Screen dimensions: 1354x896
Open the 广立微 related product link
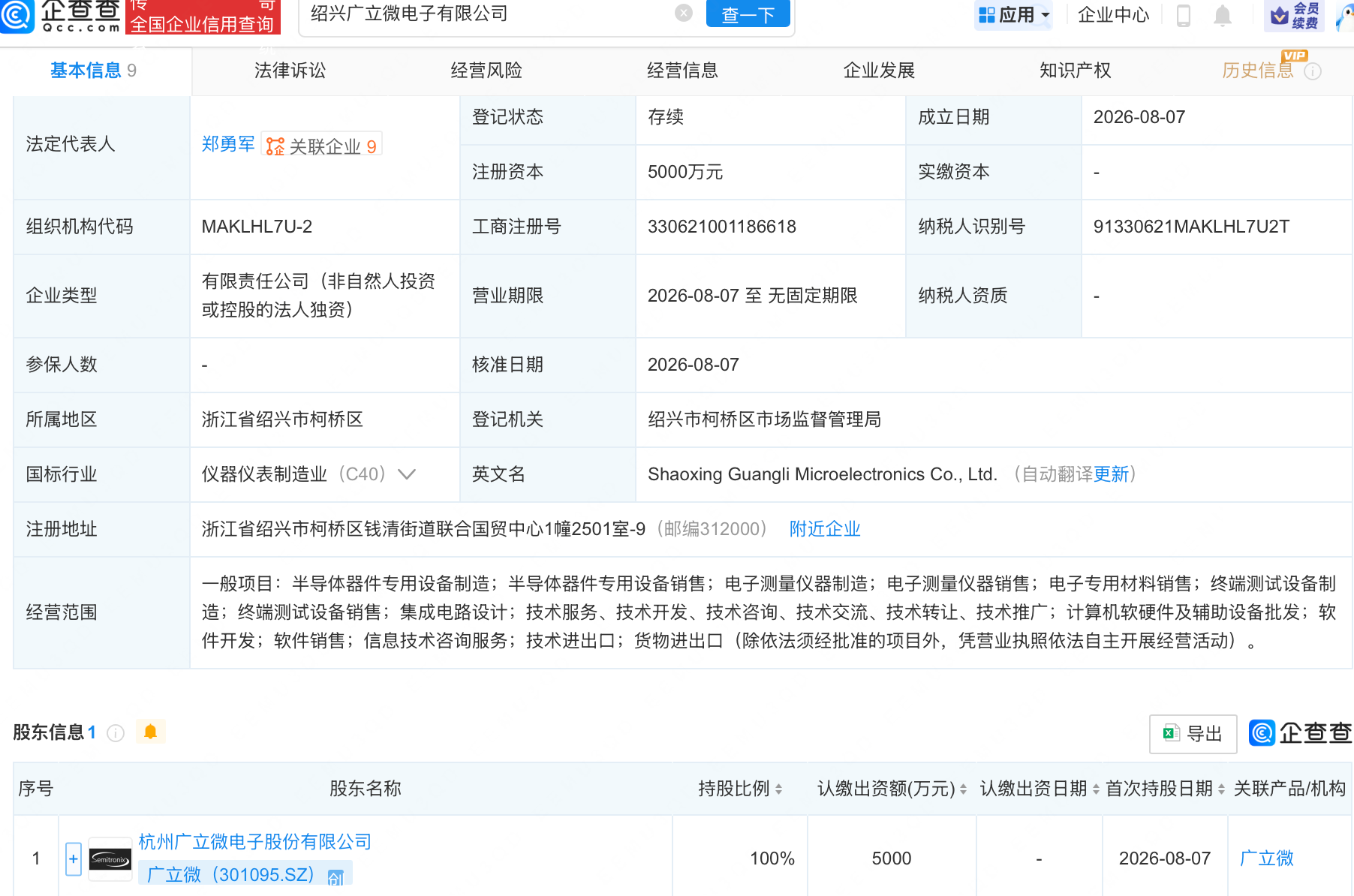pos(1267,858)
